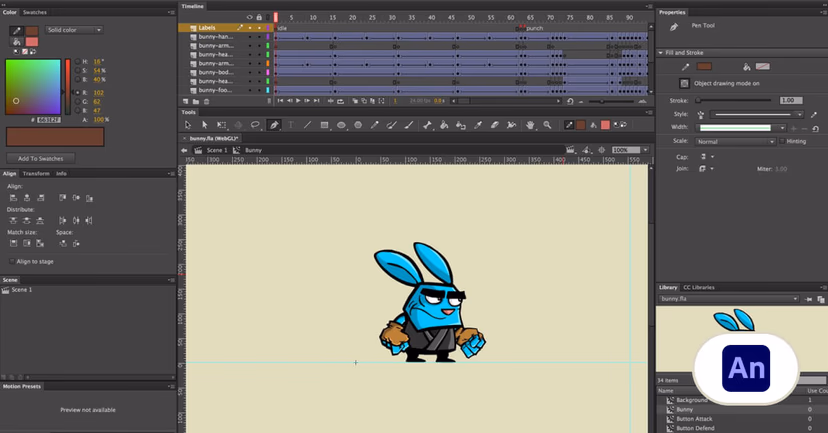Click align left edge icon
This screenshot has height=433, width=828.
tap(13, 198)
